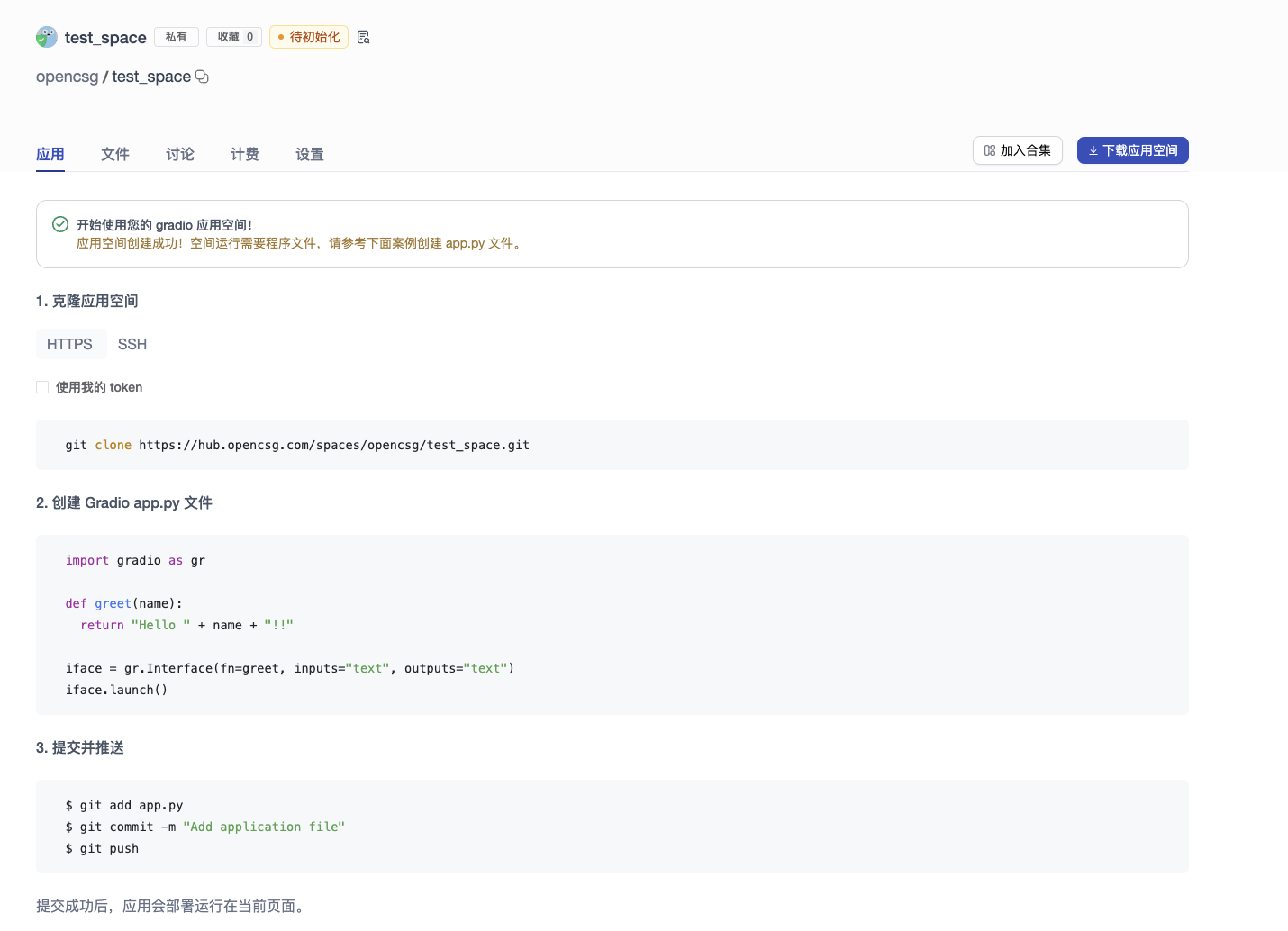Viewport: 1288px width, 931px height.
Task: Open the 设置 settings tab
Action: (x=310, y=154)
